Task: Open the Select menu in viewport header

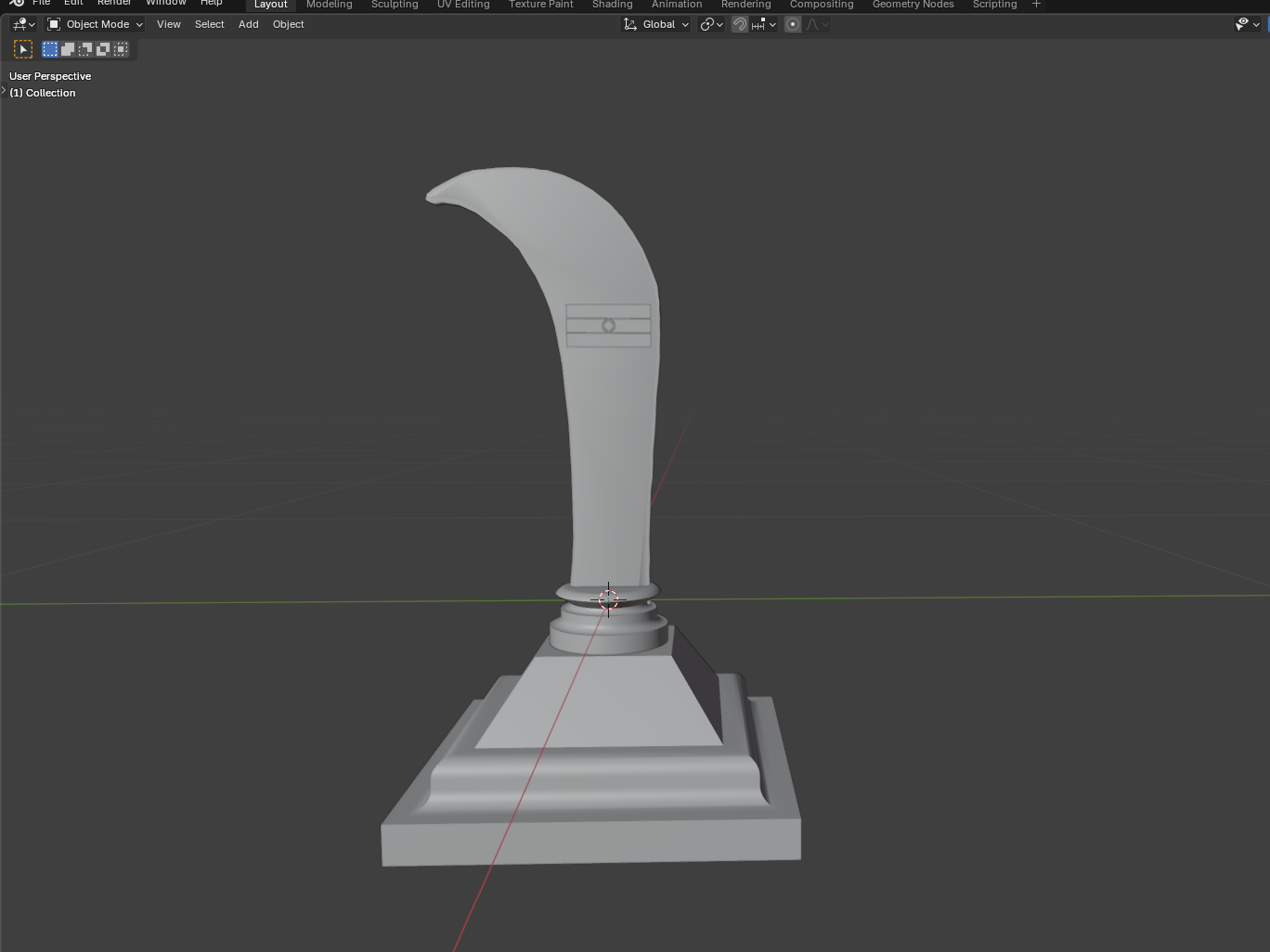Action: click(x=210, y=24)
